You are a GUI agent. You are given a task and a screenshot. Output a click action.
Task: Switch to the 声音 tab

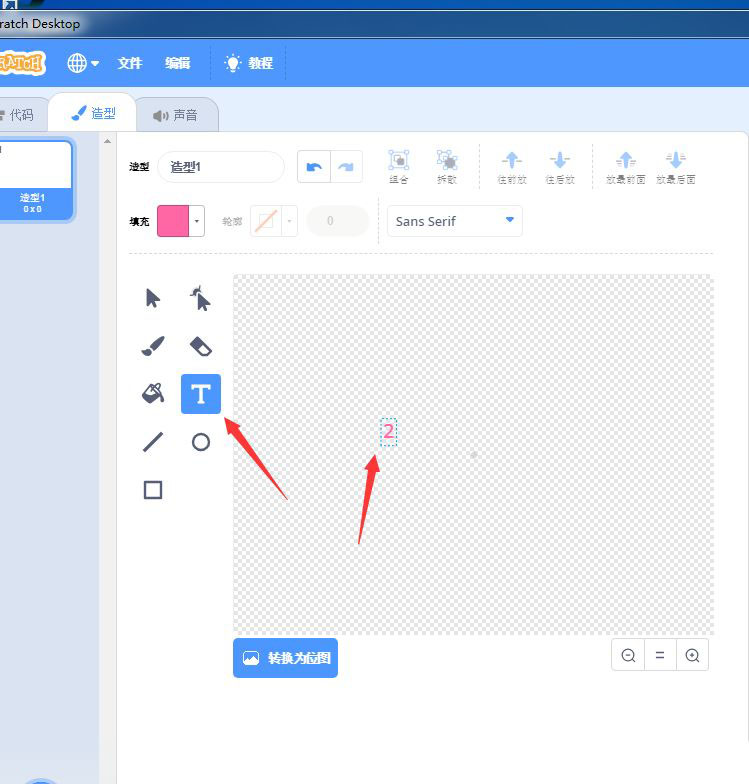click(176, 115)
